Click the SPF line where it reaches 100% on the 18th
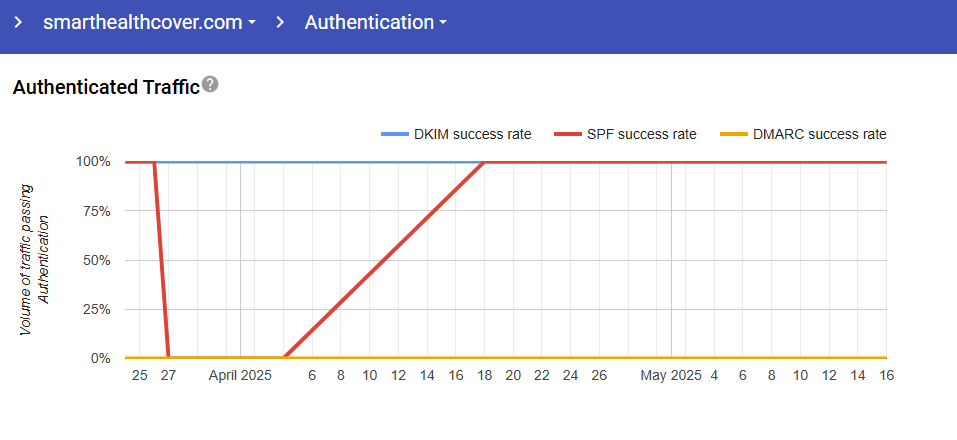957x440 pixels. click(x=484, y=162)
